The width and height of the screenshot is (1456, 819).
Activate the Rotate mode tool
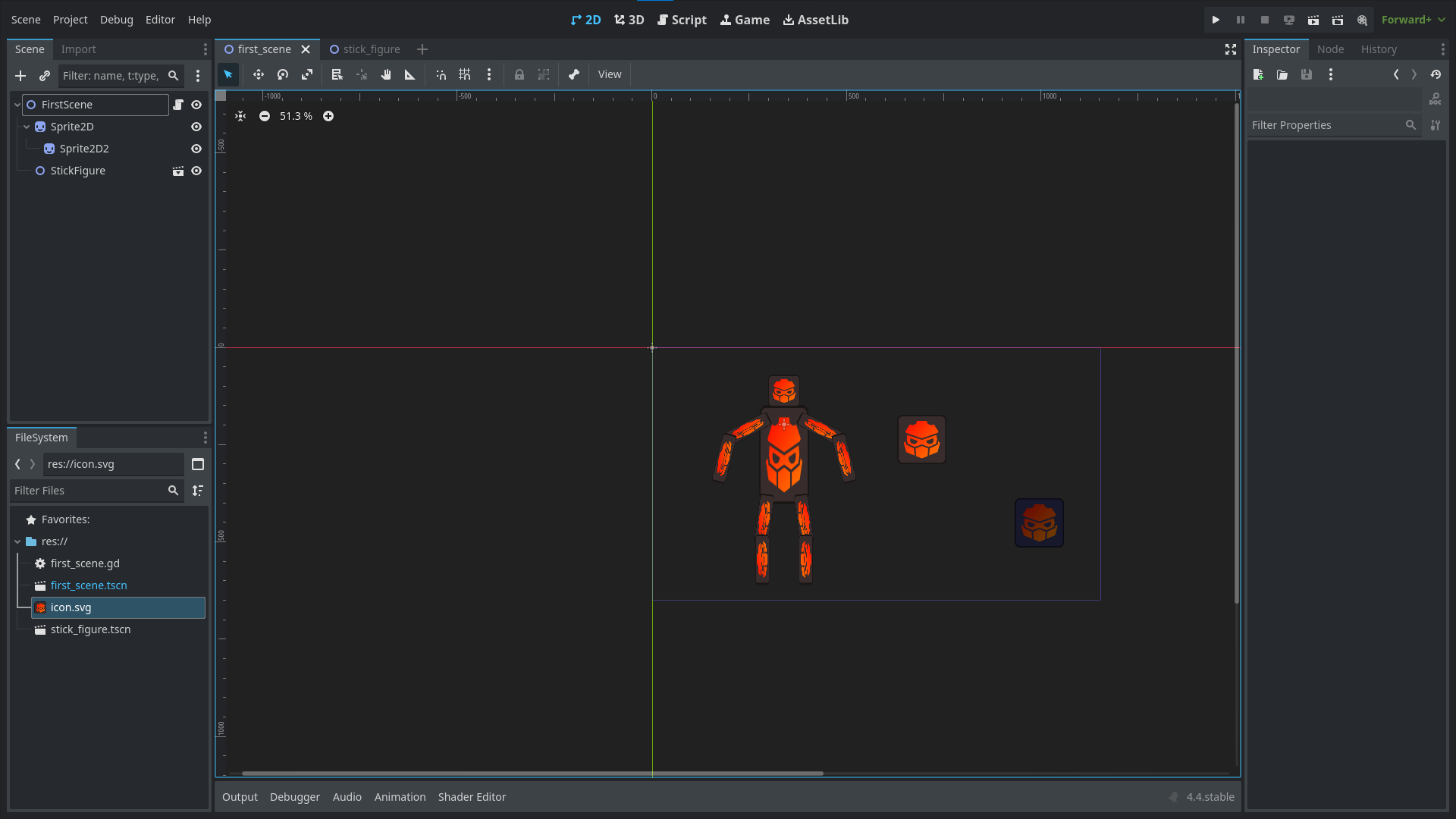pyautogui.click(x=282, y=74)
